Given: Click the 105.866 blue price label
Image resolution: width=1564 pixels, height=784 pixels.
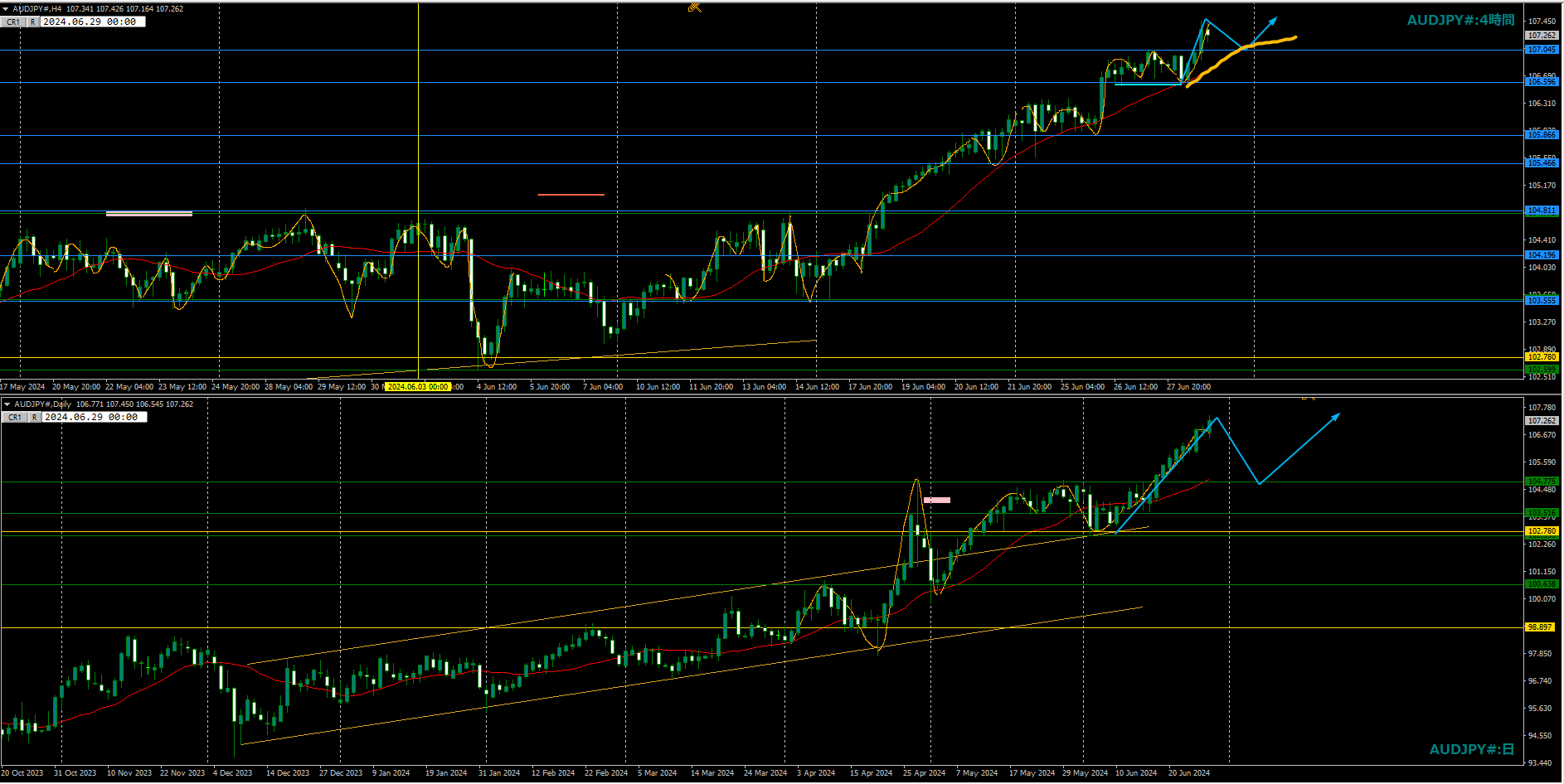Looking at the screenshot, I should pos(1542,135).
